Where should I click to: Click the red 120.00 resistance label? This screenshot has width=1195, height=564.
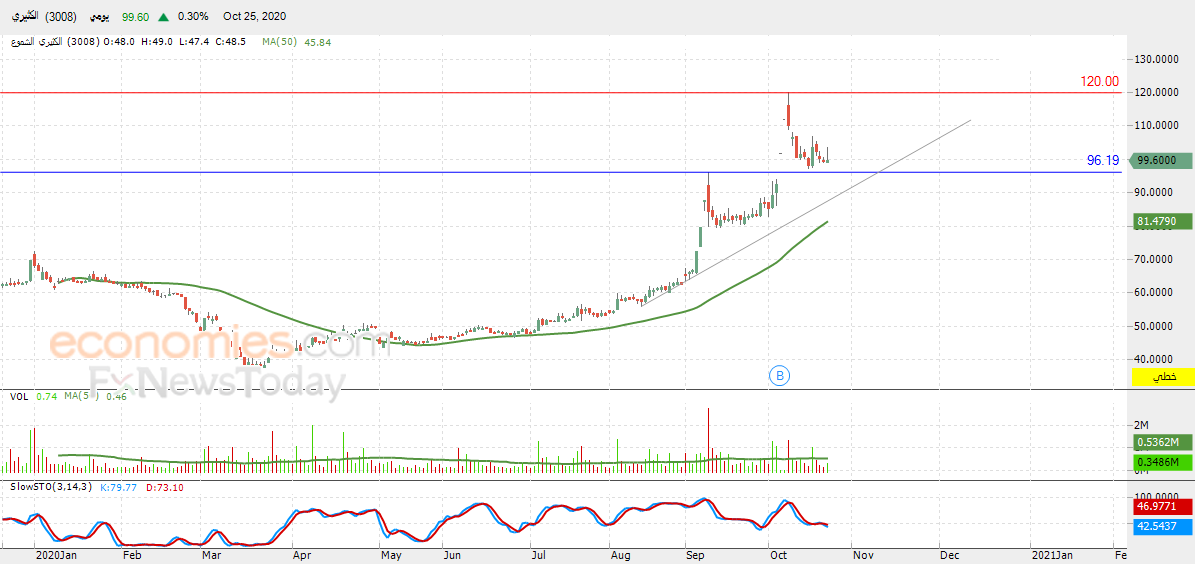tap(1100, 82)
